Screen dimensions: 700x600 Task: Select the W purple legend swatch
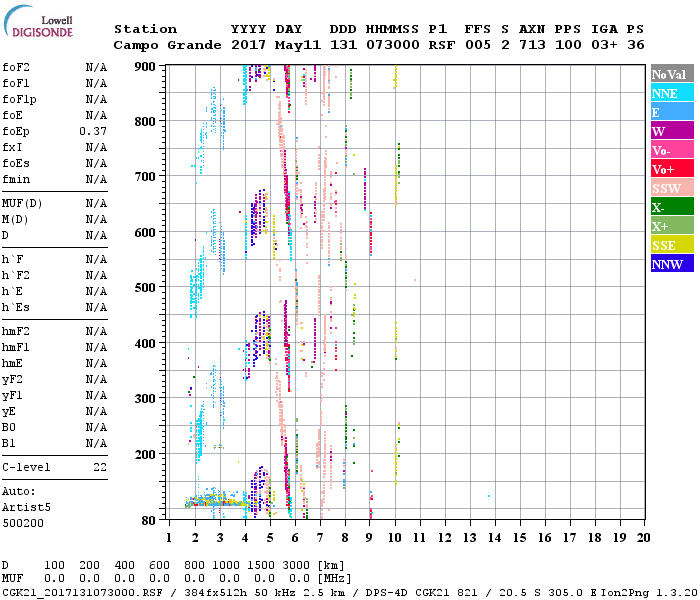click(x=672, y=130)
